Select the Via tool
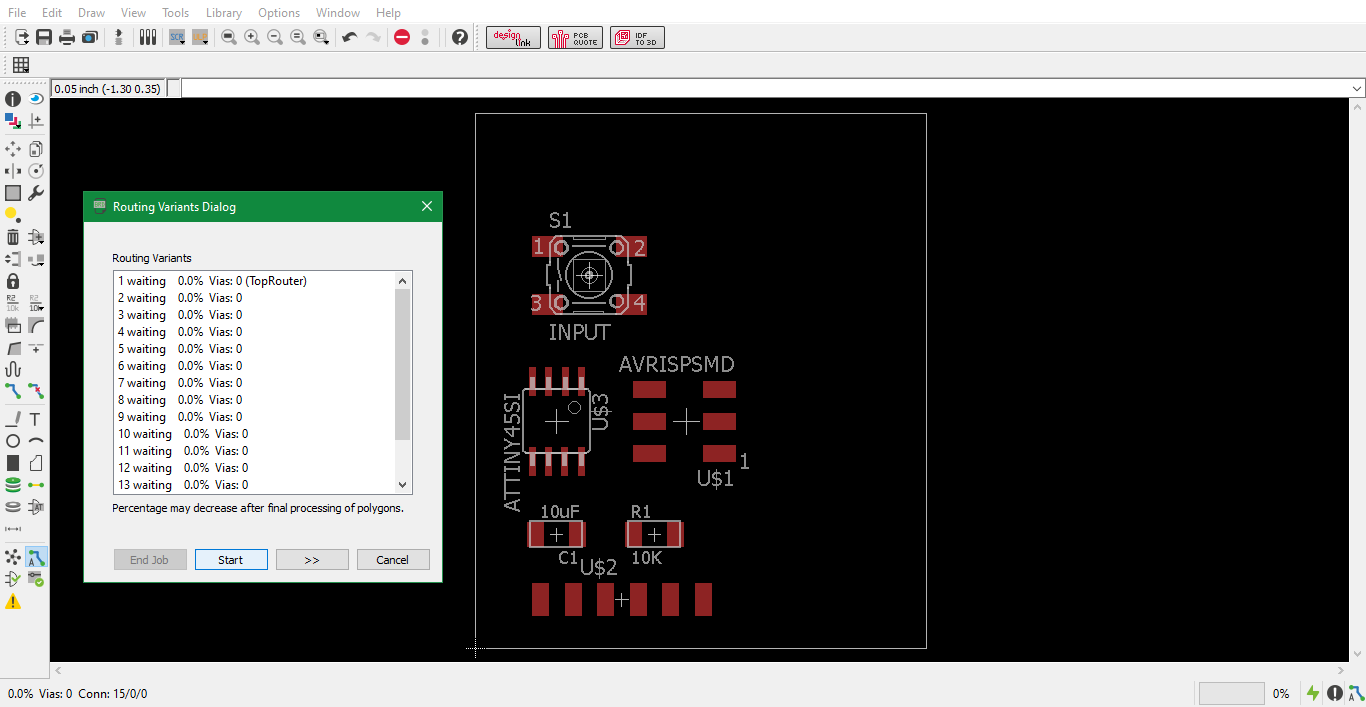 13,485
